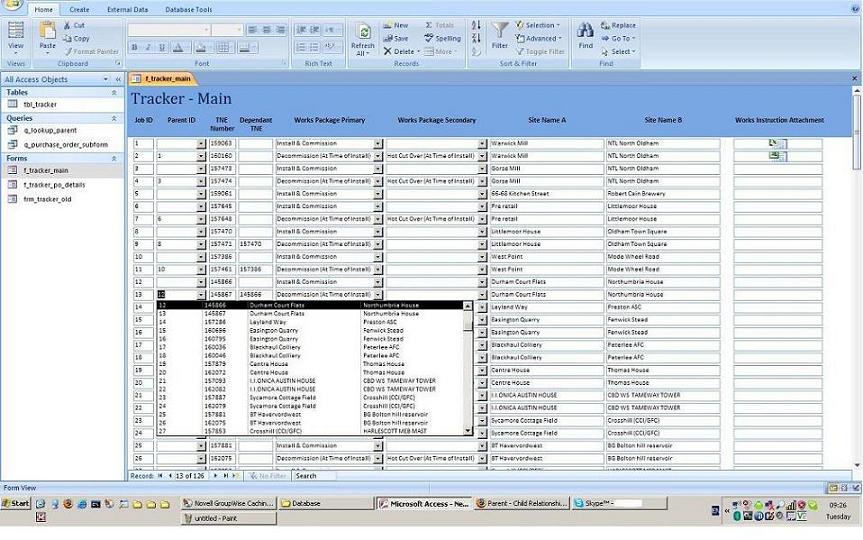
Task: Open Works Package Primary dropdown in row 5
Action: 378,194
